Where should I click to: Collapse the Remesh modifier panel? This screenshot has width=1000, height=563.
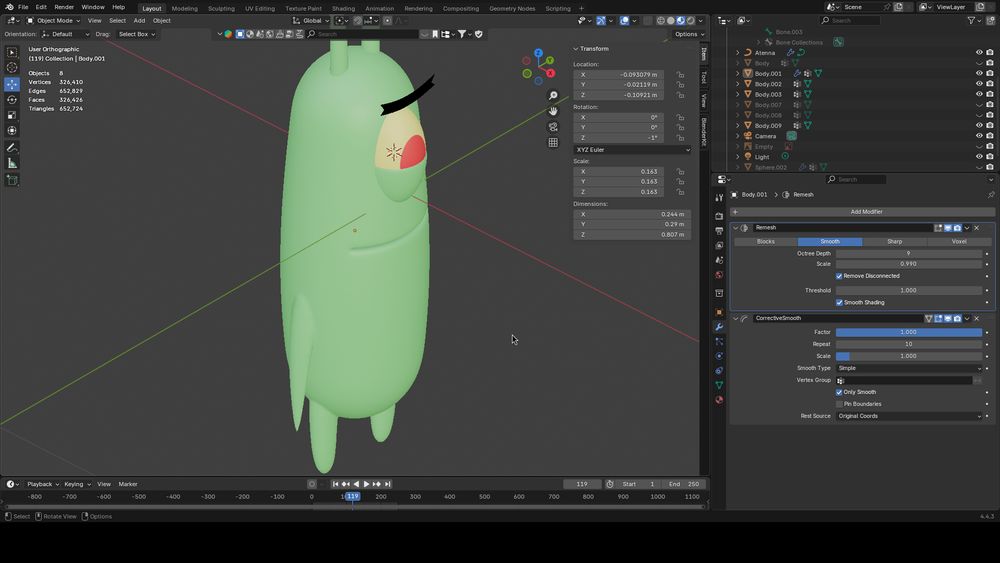[735, 228]
